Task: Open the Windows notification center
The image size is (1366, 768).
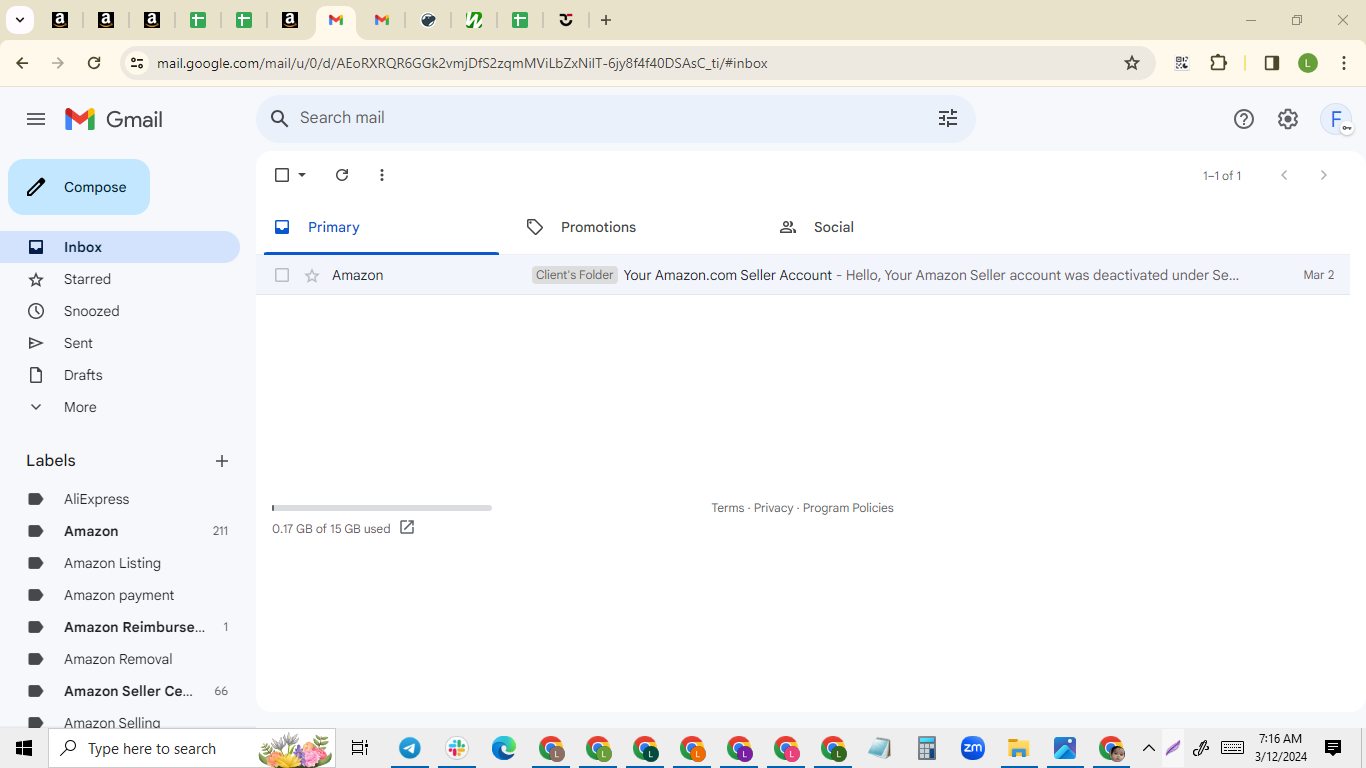Action: 1333,748
